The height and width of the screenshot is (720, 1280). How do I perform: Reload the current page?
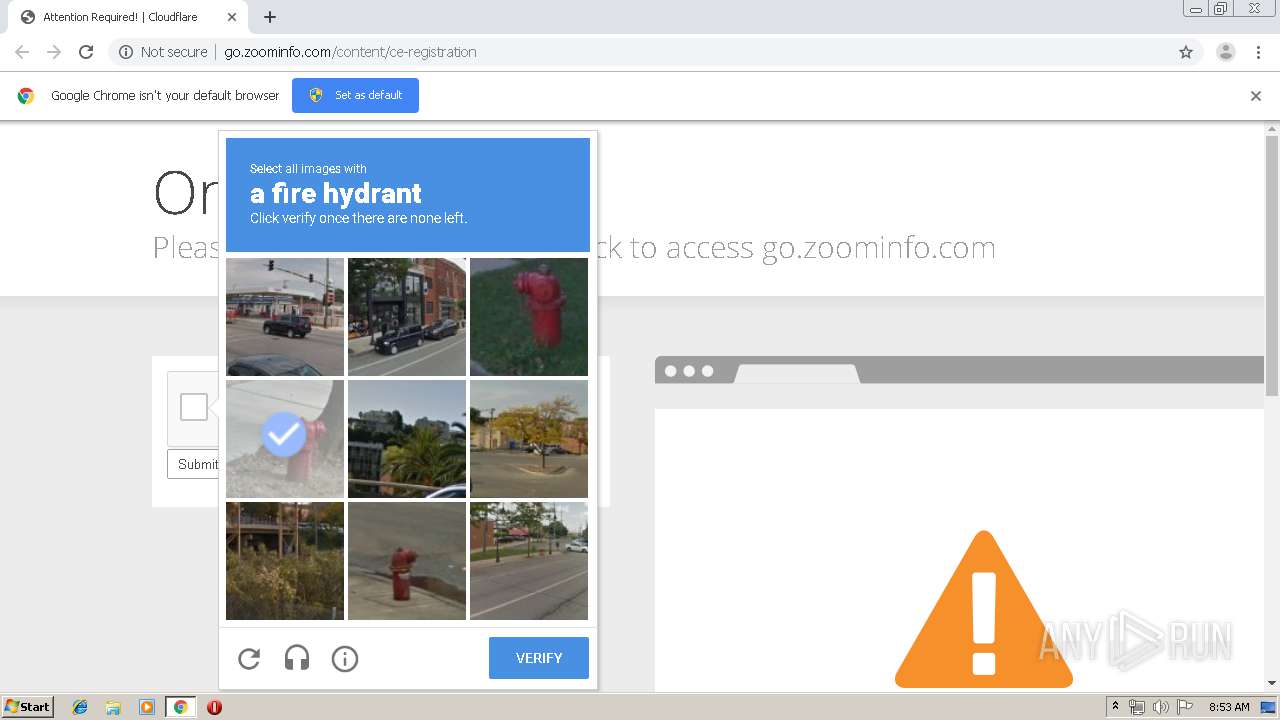pos(86,52)
